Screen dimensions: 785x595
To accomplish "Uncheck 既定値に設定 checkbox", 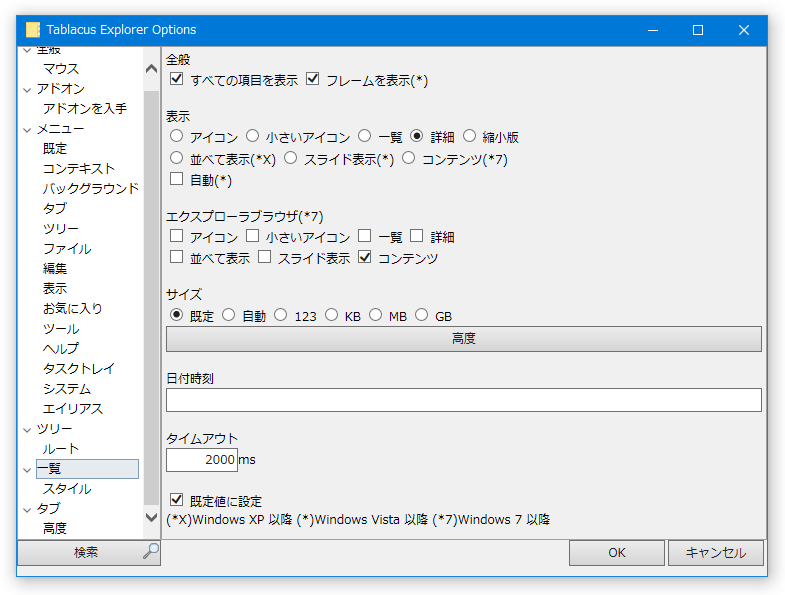I will coord(176,499).
